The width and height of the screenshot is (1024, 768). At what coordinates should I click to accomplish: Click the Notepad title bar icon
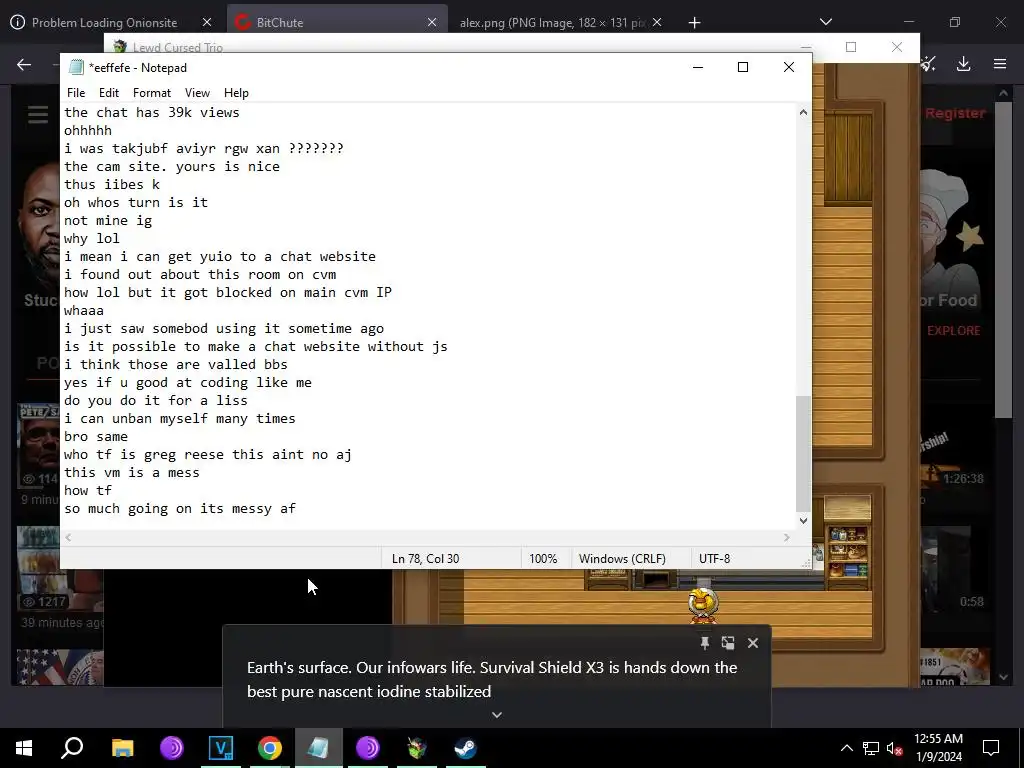[x=76, y=67]
